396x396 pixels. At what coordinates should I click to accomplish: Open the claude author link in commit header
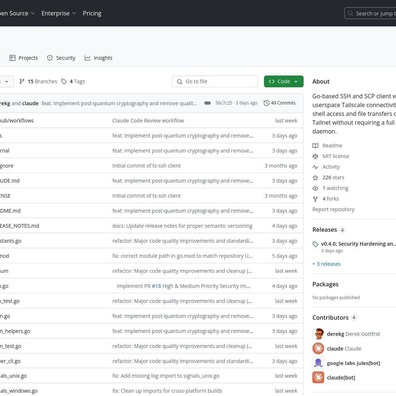pyautogui.click(x=30, y=103)
